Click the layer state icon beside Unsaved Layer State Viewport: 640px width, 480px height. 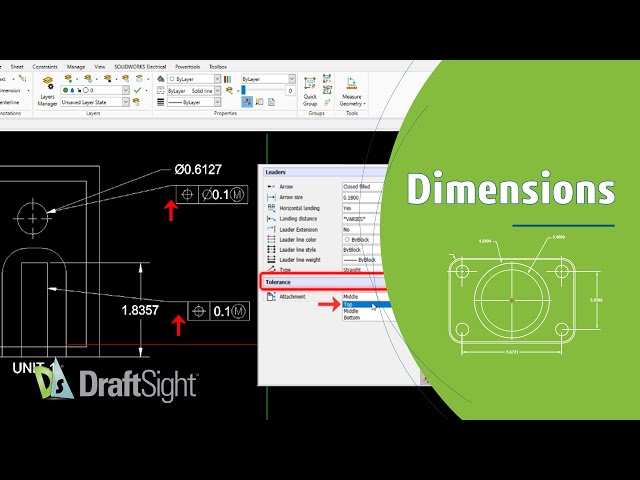136,102
